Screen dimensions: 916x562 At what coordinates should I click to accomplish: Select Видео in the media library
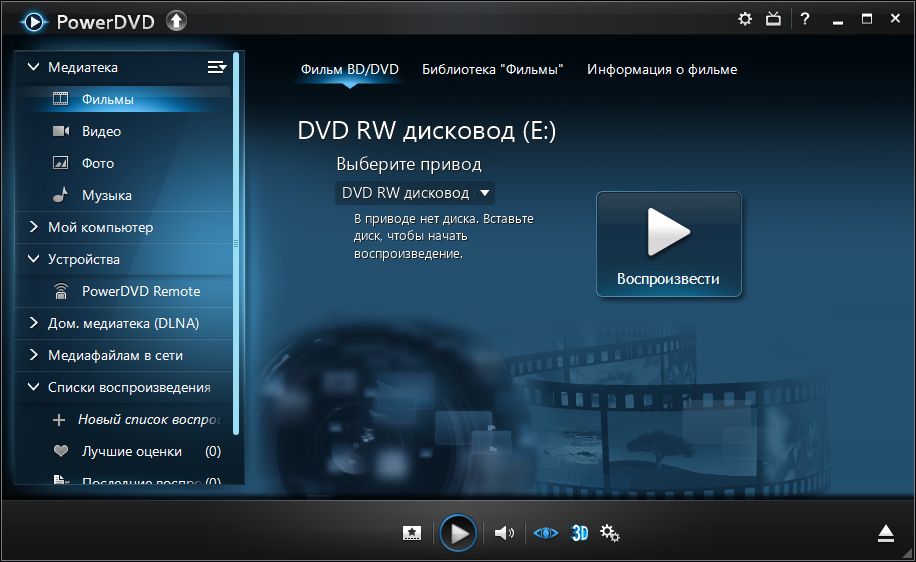[123, 131]
